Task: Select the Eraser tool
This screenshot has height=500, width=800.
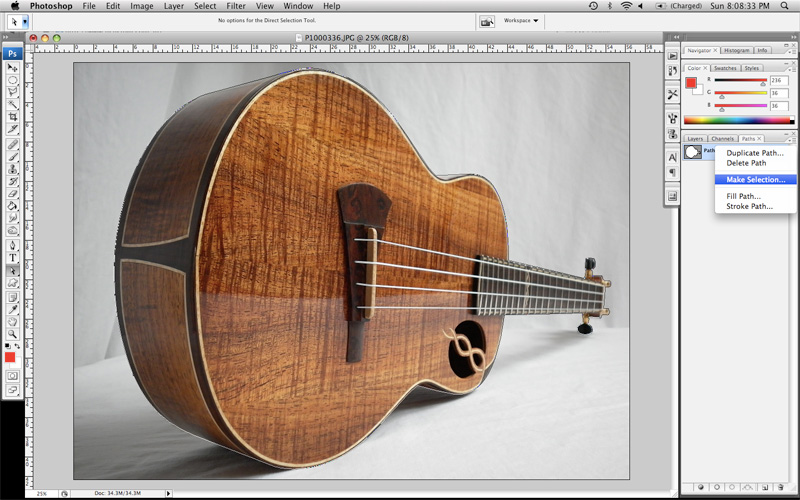Action: pyautogui.click(x=13, y=193)
